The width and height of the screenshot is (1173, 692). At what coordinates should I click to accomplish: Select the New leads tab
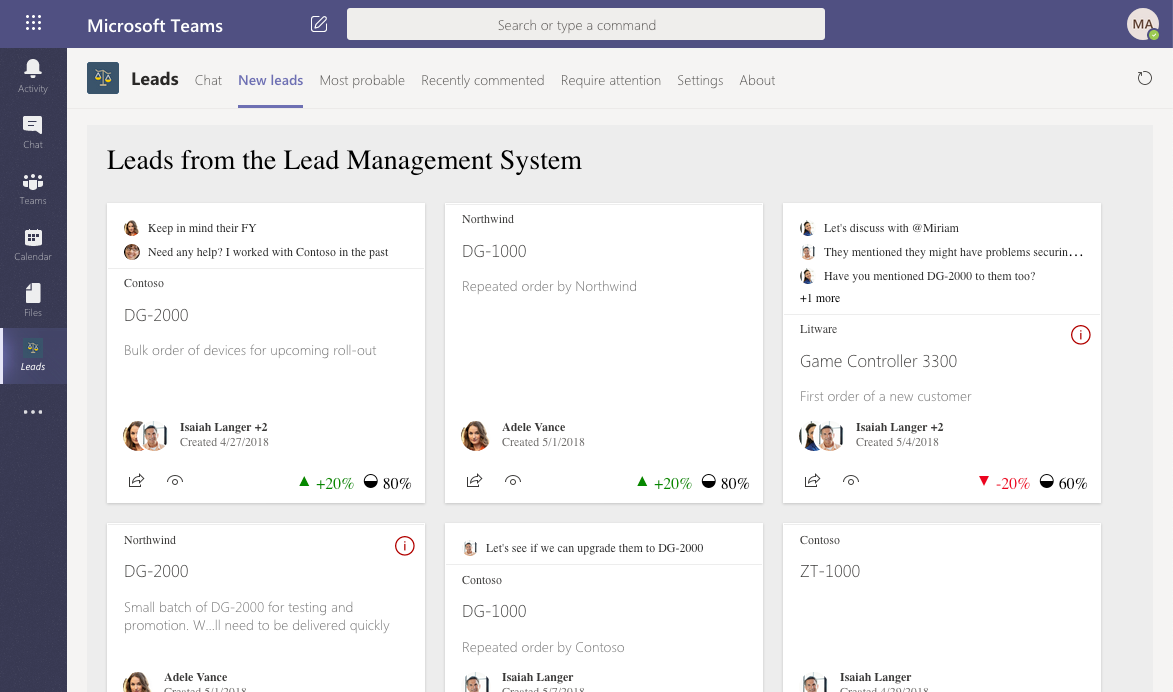coord(270,80)
